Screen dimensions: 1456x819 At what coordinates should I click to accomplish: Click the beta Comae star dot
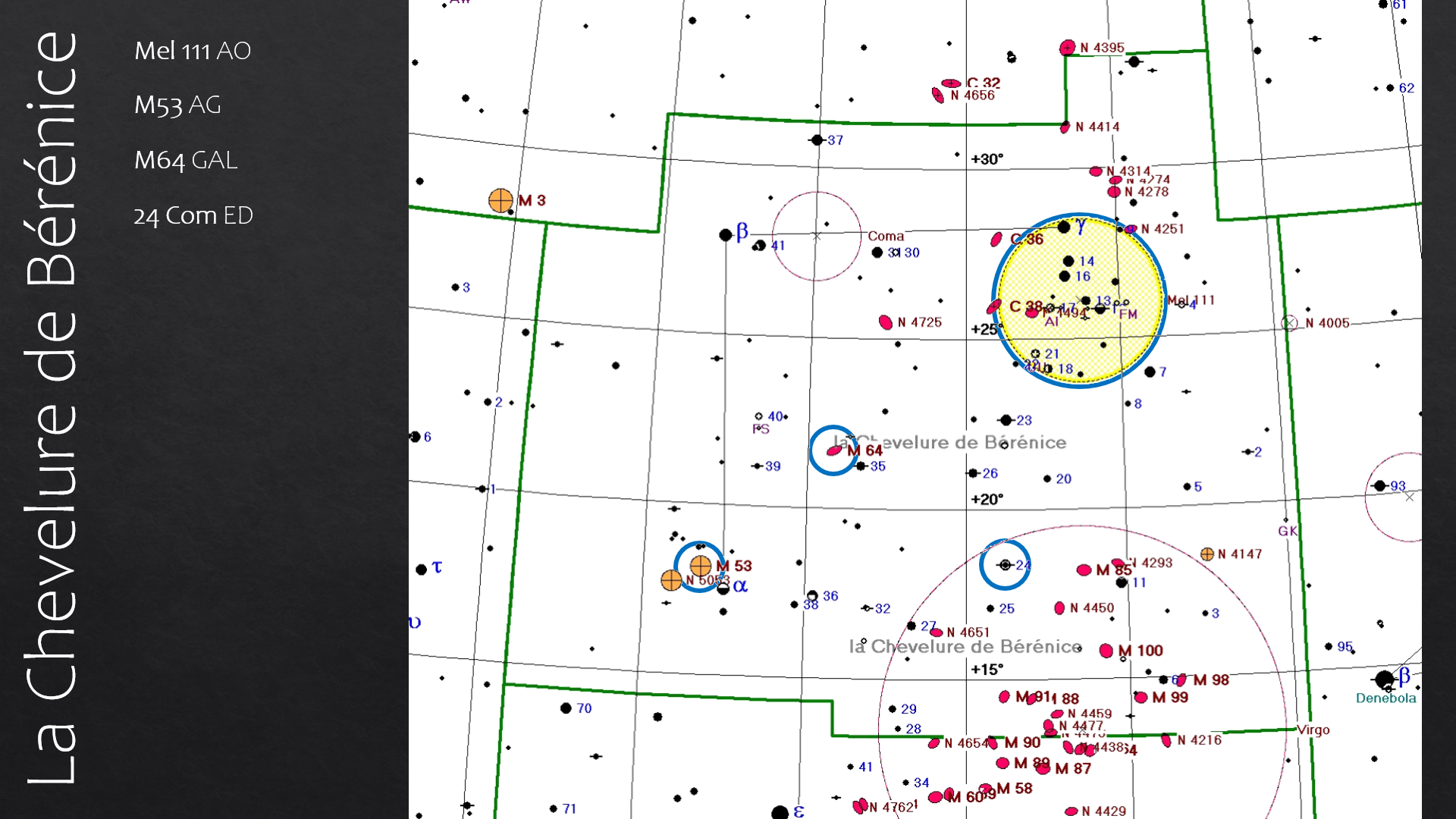pyautogui.click(x=725, y=235)
